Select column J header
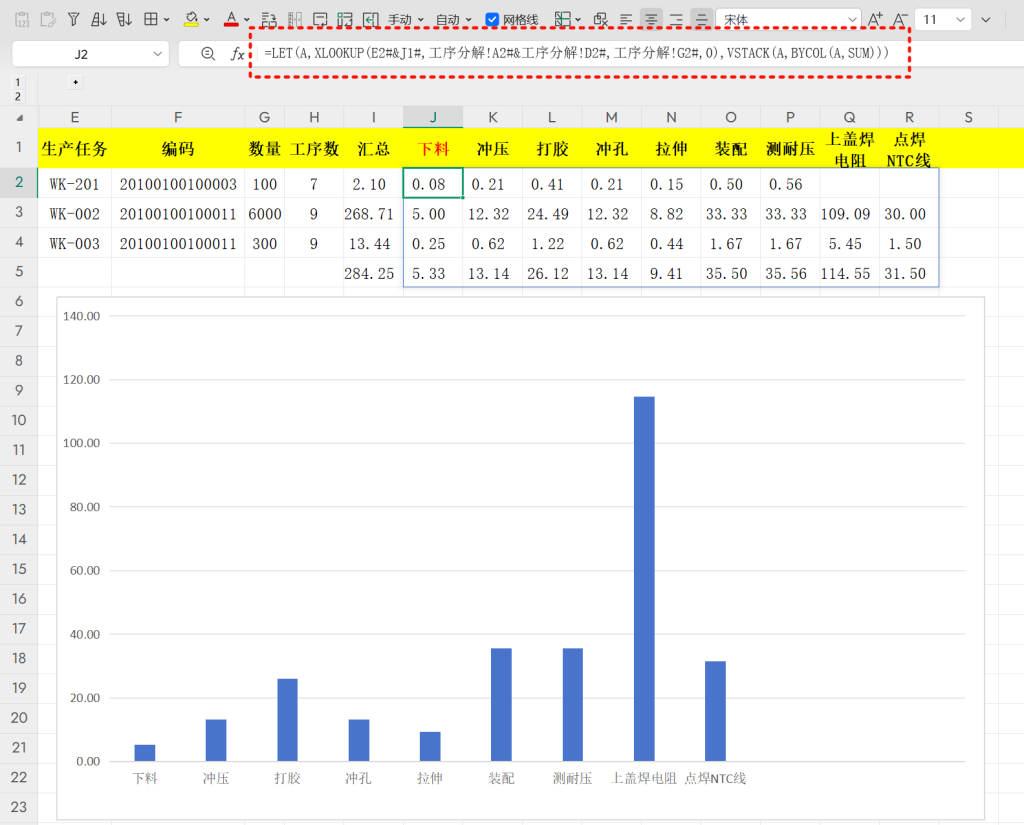Image resolution: width=1024 pixels, height=825 pixels. coord(433,117)
